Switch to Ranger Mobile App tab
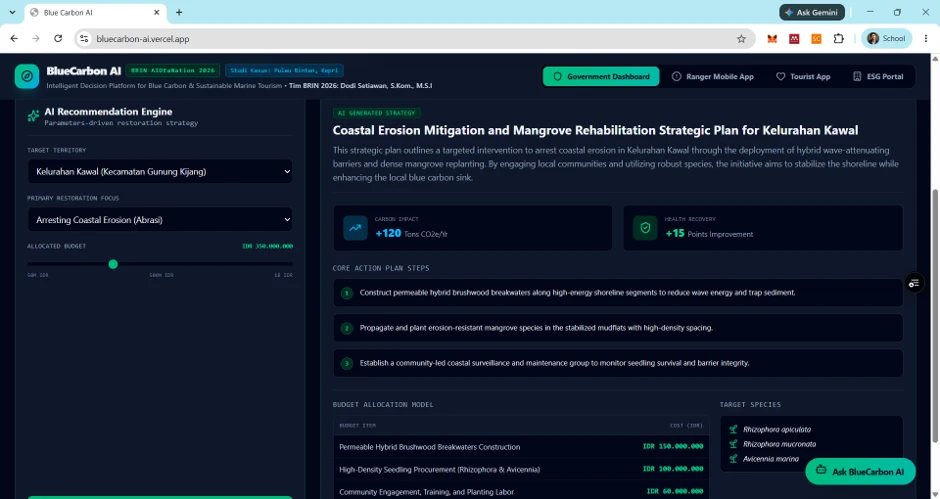 click(x=713, y=76)
